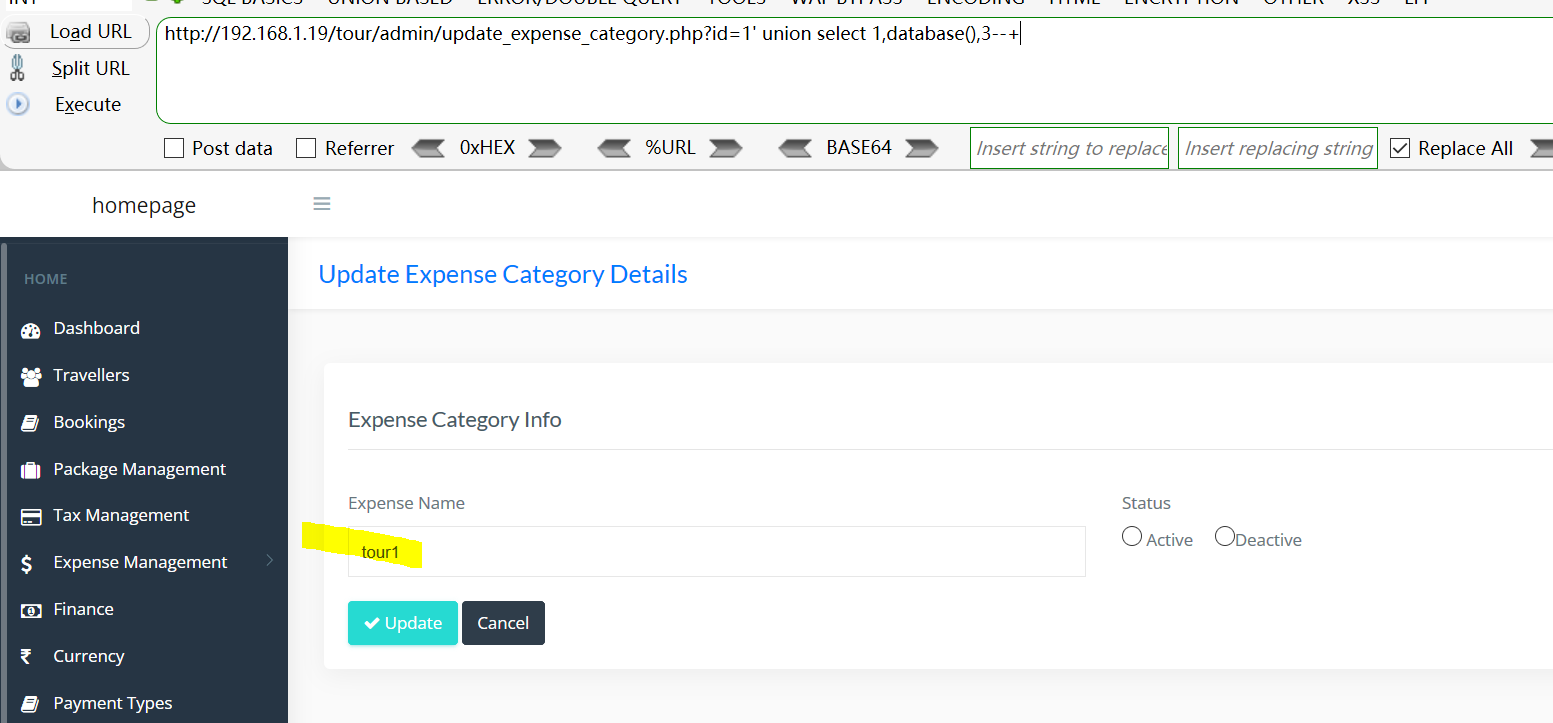Enable the Post data checkbox

[174, 148]
